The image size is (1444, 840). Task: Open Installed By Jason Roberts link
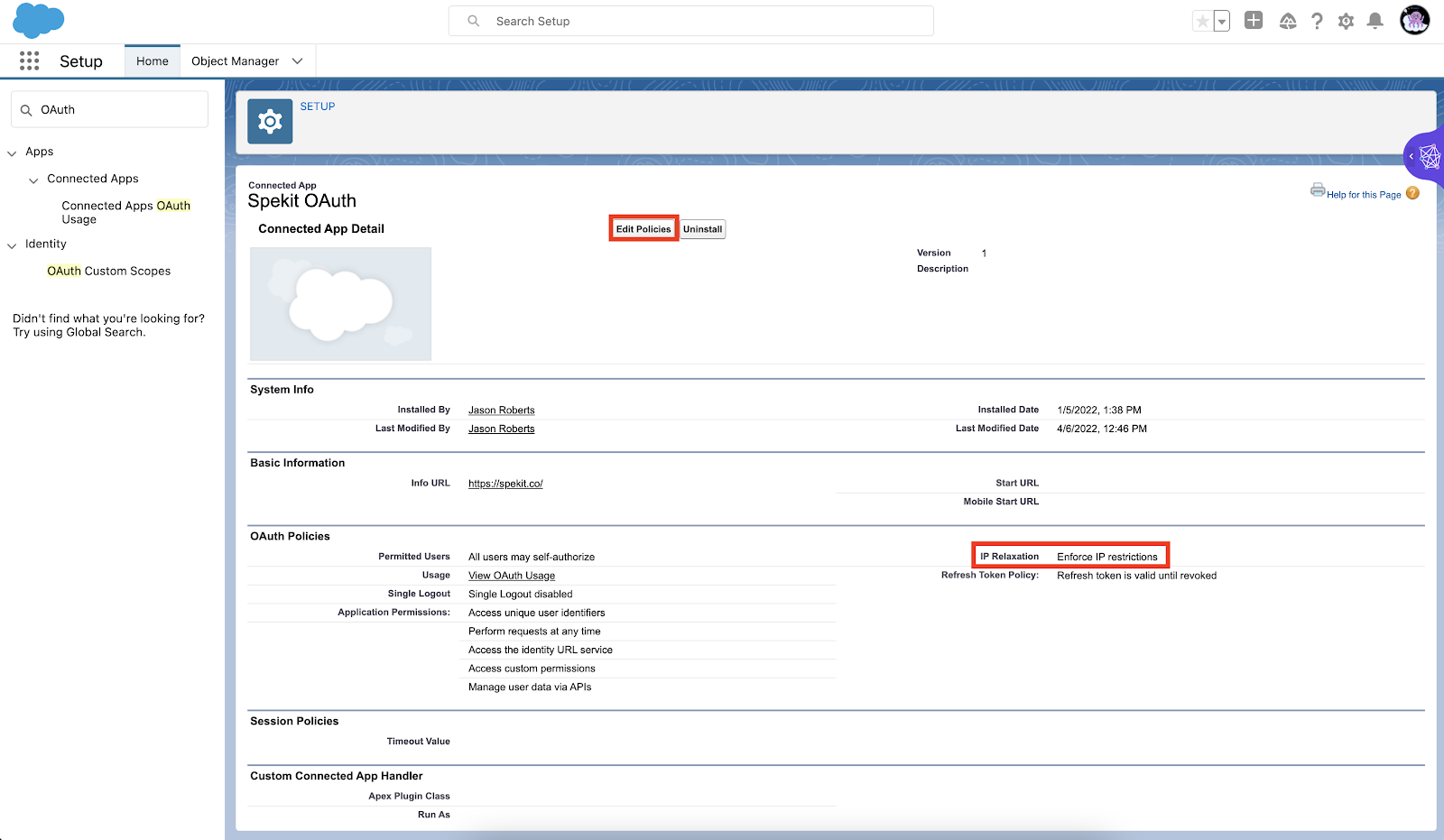(x=502, y=411)
